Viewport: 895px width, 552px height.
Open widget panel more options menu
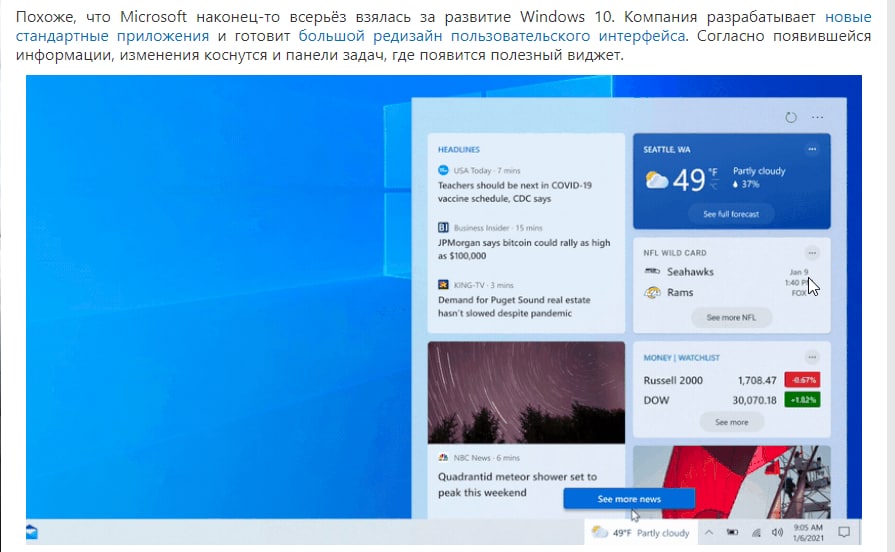tap(817, 118)
